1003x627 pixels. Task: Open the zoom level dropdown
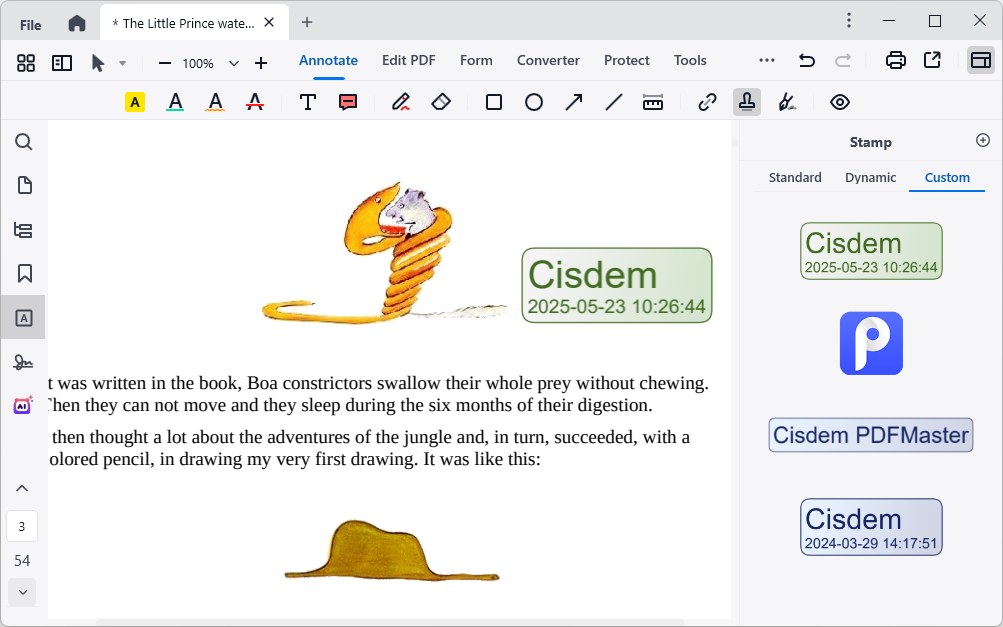[233, 62]
